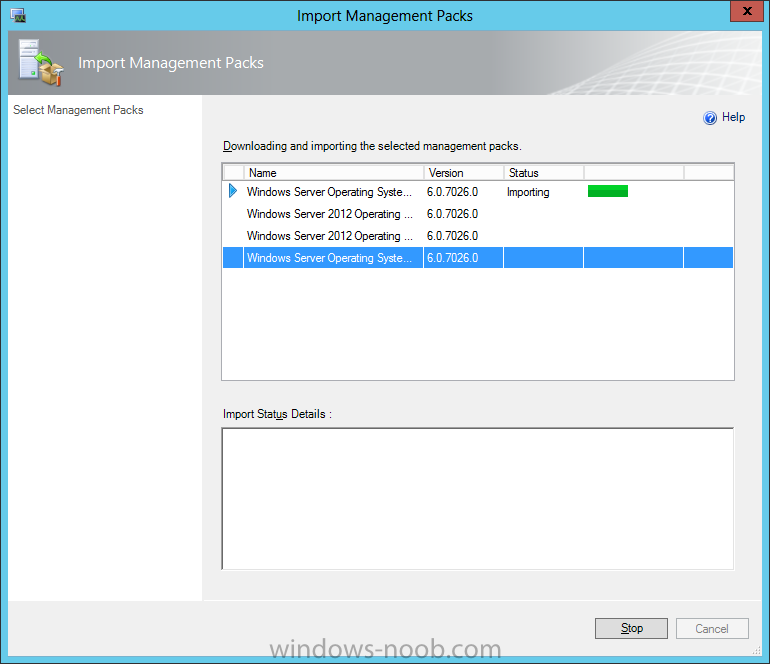The width and height of the screenshot is (770, 664).
Task: Click the title bar application icon
Action: point(18,16)
